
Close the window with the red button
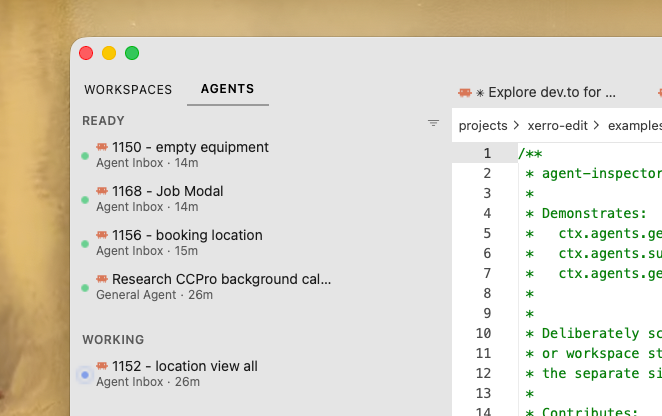(86, 53)
